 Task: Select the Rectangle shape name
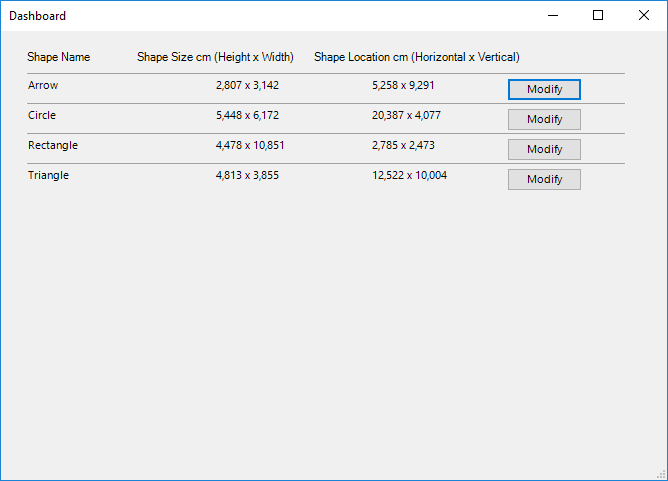pyautogui.click(x=53, y=145)
